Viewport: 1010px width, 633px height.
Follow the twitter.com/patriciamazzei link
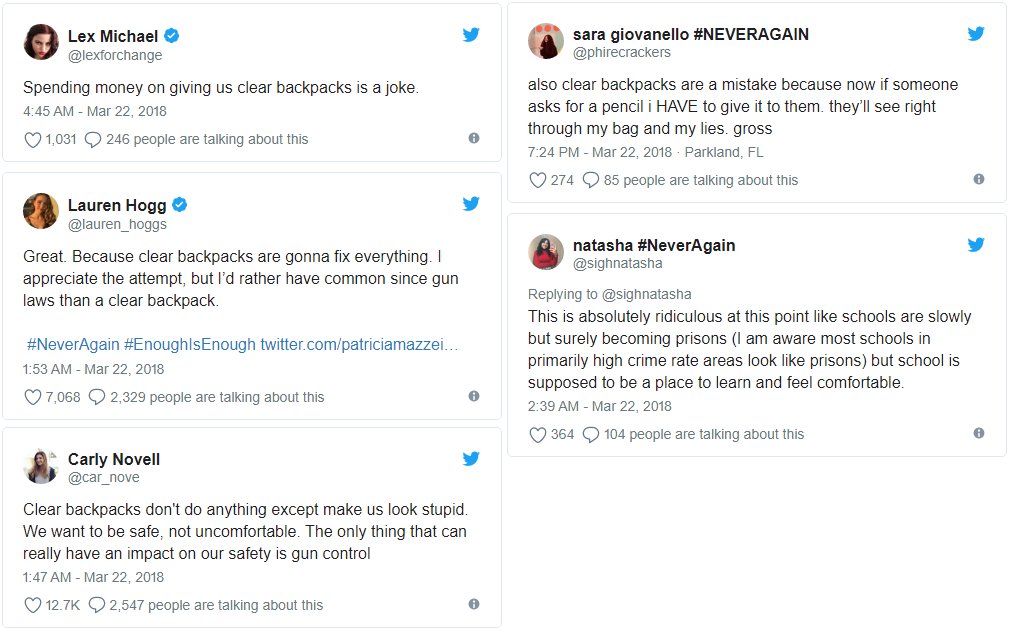click(x=359, y=344)
